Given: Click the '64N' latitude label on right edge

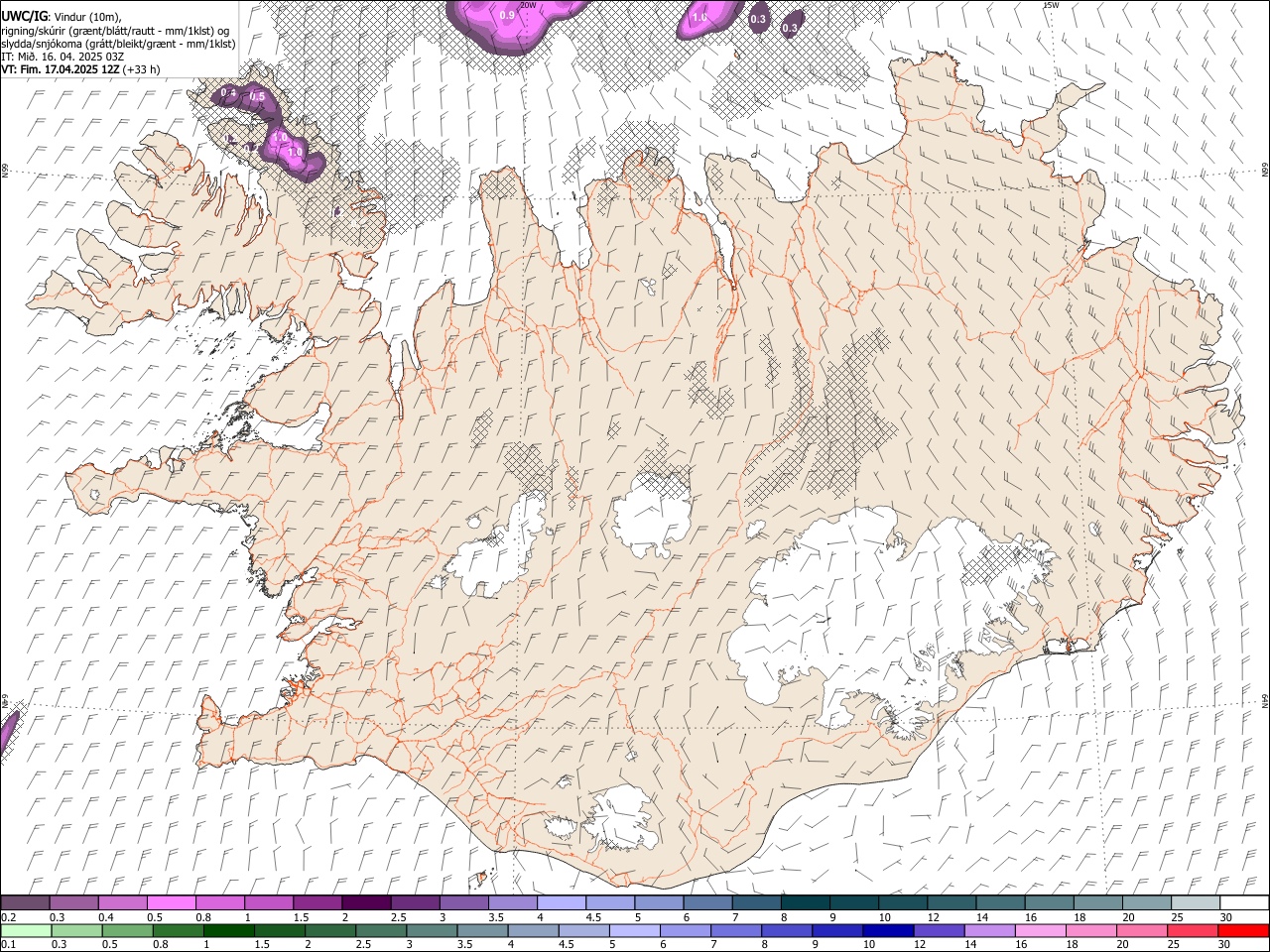Looking at the screenshot, I should click(1265, 701).
